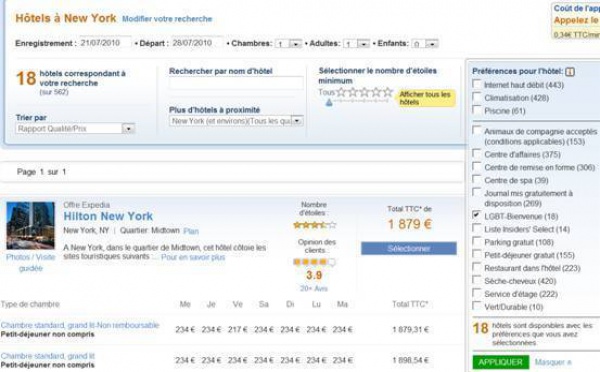The width and height of the screenshot is (600, 372).
Task: Check the Climatisation (428) option
Action: tap(477, 97)
